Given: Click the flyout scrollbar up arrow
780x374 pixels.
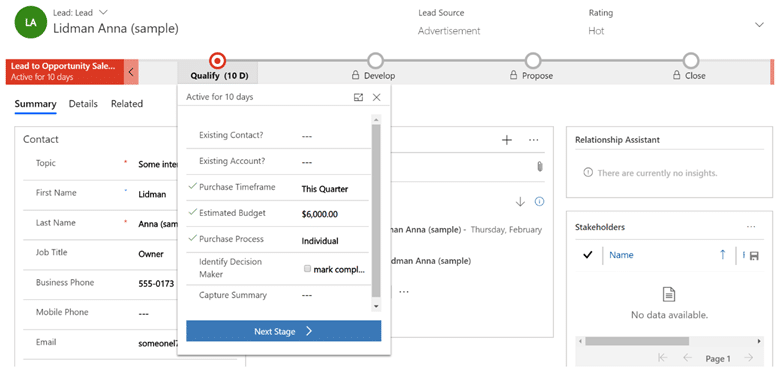Looking at the screenshot, I should pos(376,120).
